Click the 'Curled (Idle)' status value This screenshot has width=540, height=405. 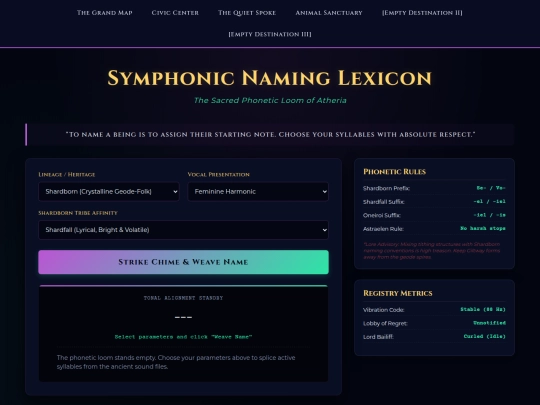pos(485,336)
